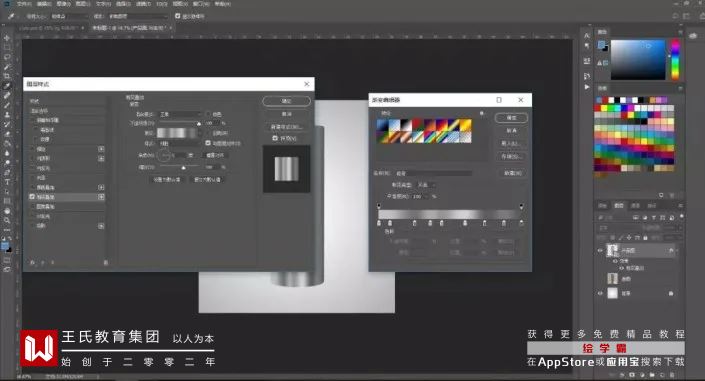Toggle show sampling ring checkbox in options bar
Image resolution: width=705 pixels, height=381 pixels.
(178, 16)
